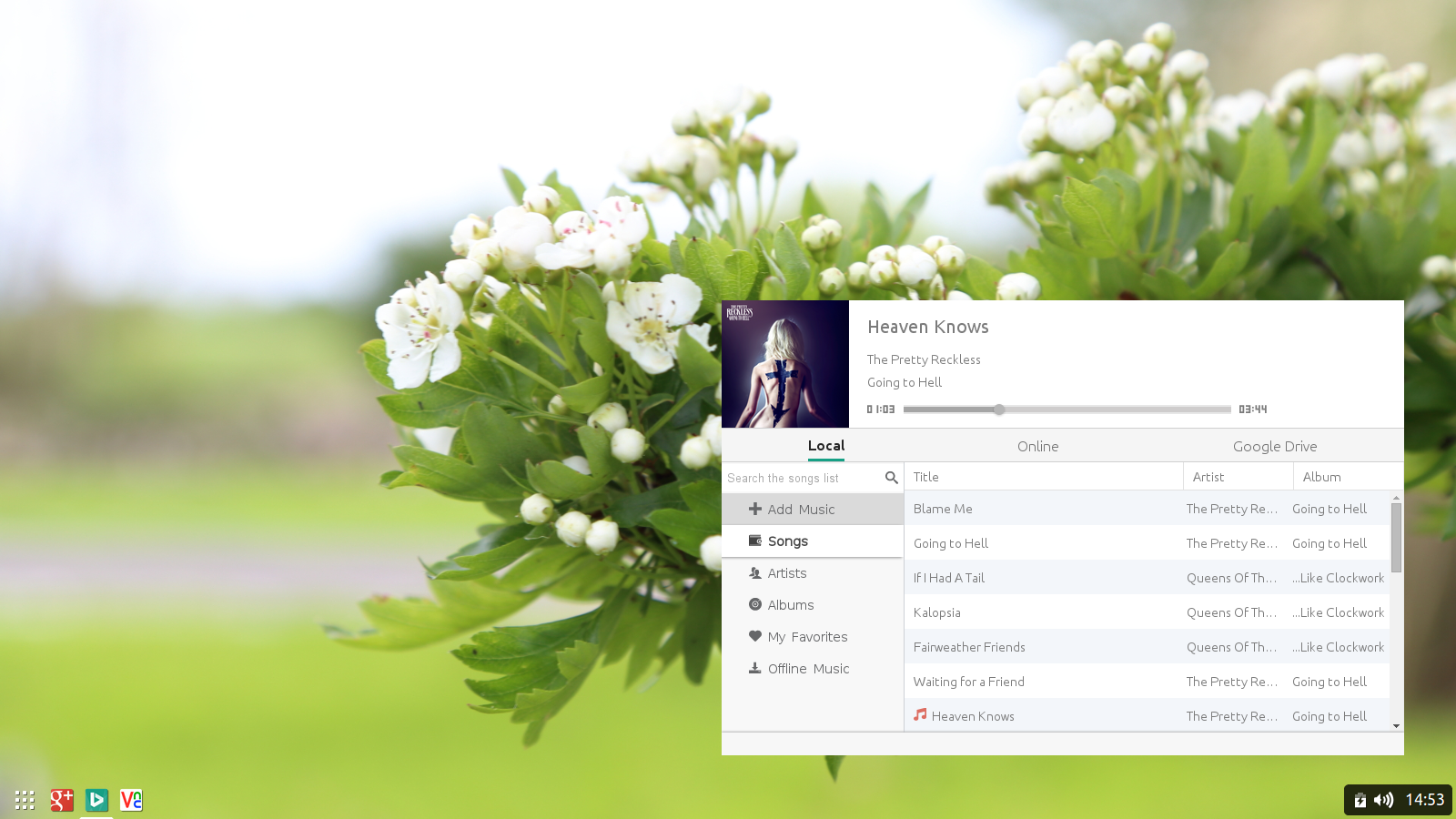Image resolution: width=1456 pixels, height=819 pixels.
Task: Select the song titled Going to Hell in the list
Action: tap(951, 543)
